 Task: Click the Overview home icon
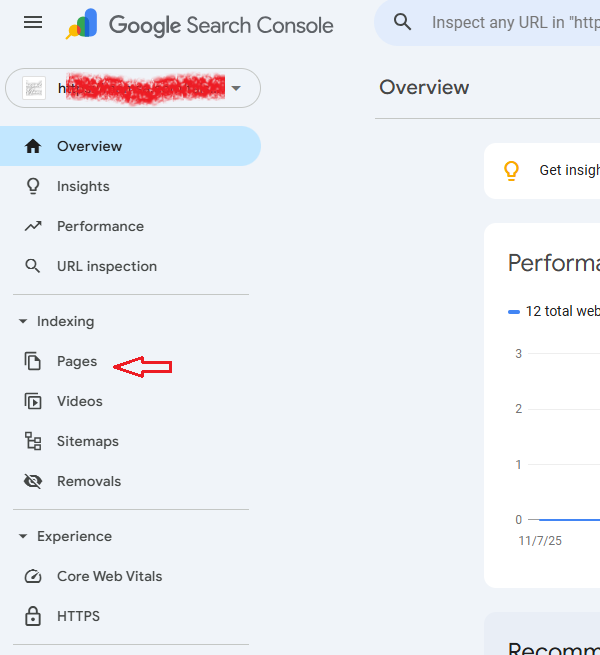(x=33, y=146)
